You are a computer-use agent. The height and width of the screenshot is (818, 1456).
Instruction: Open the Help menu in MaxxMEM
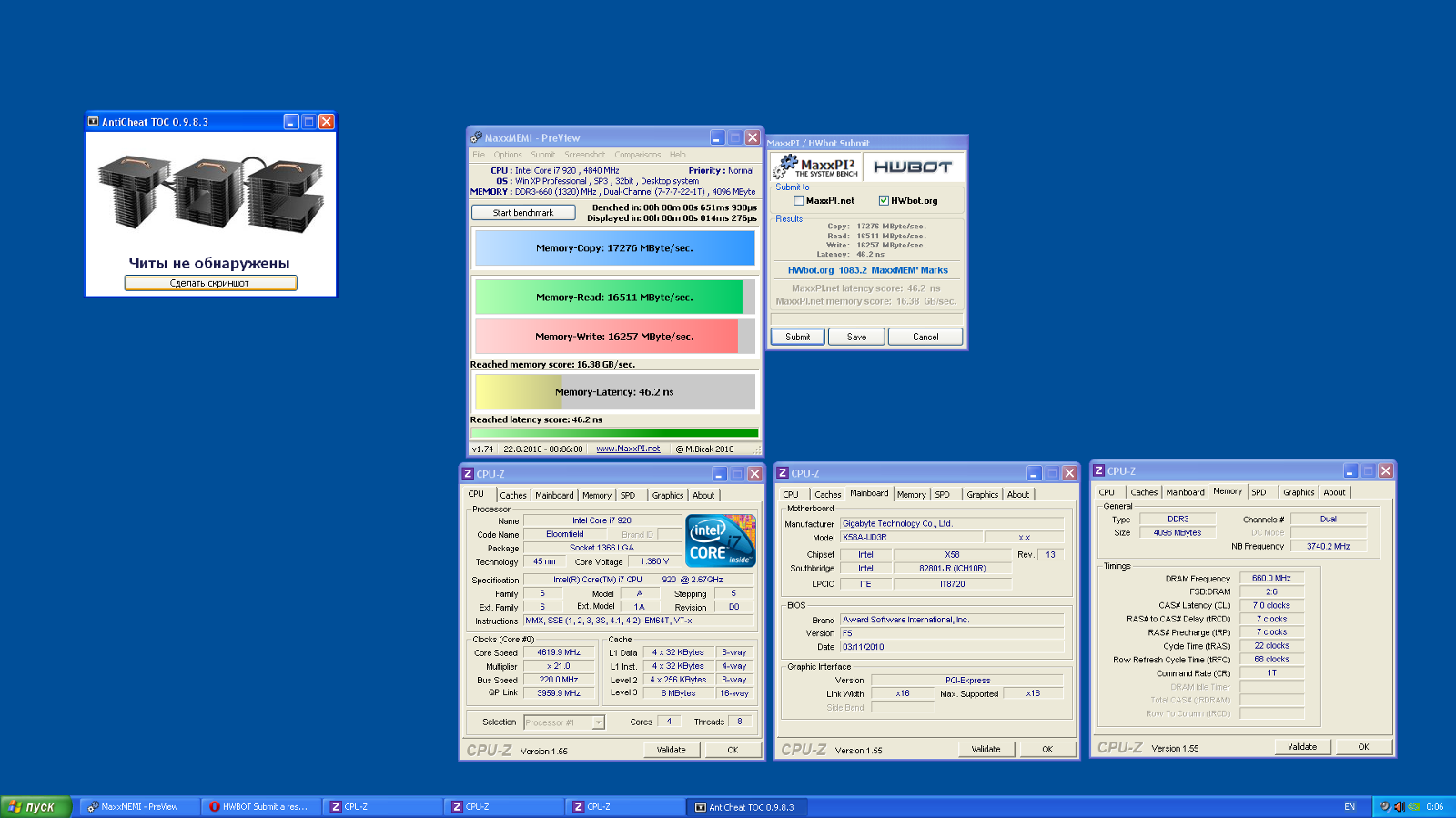678,155
